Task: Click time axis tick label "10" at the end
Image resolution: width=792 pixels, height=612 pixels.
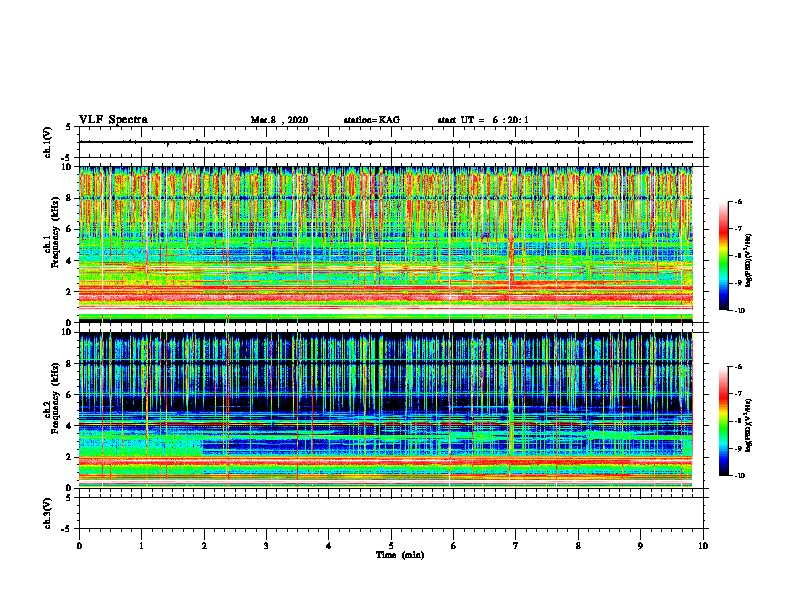Action: [x=703, y=546]
